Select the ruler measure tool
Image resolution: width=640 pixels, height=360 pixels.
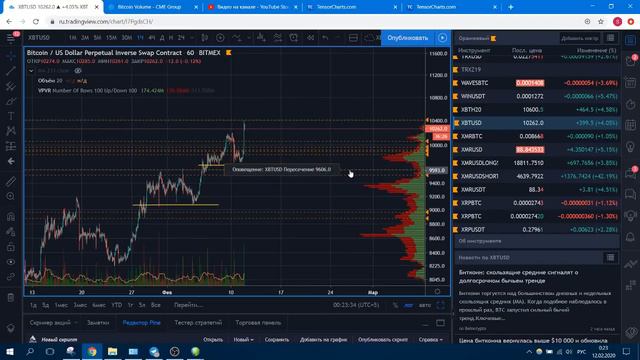11,181
